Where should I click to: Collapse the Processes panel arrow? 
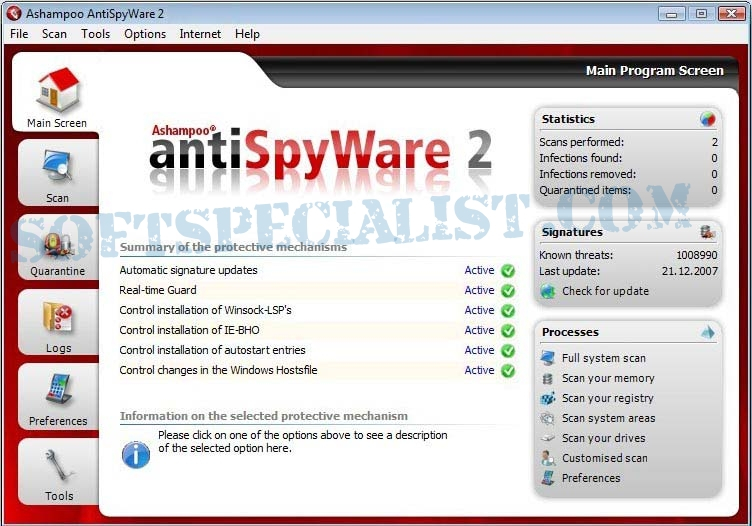(x=708, y=332)
